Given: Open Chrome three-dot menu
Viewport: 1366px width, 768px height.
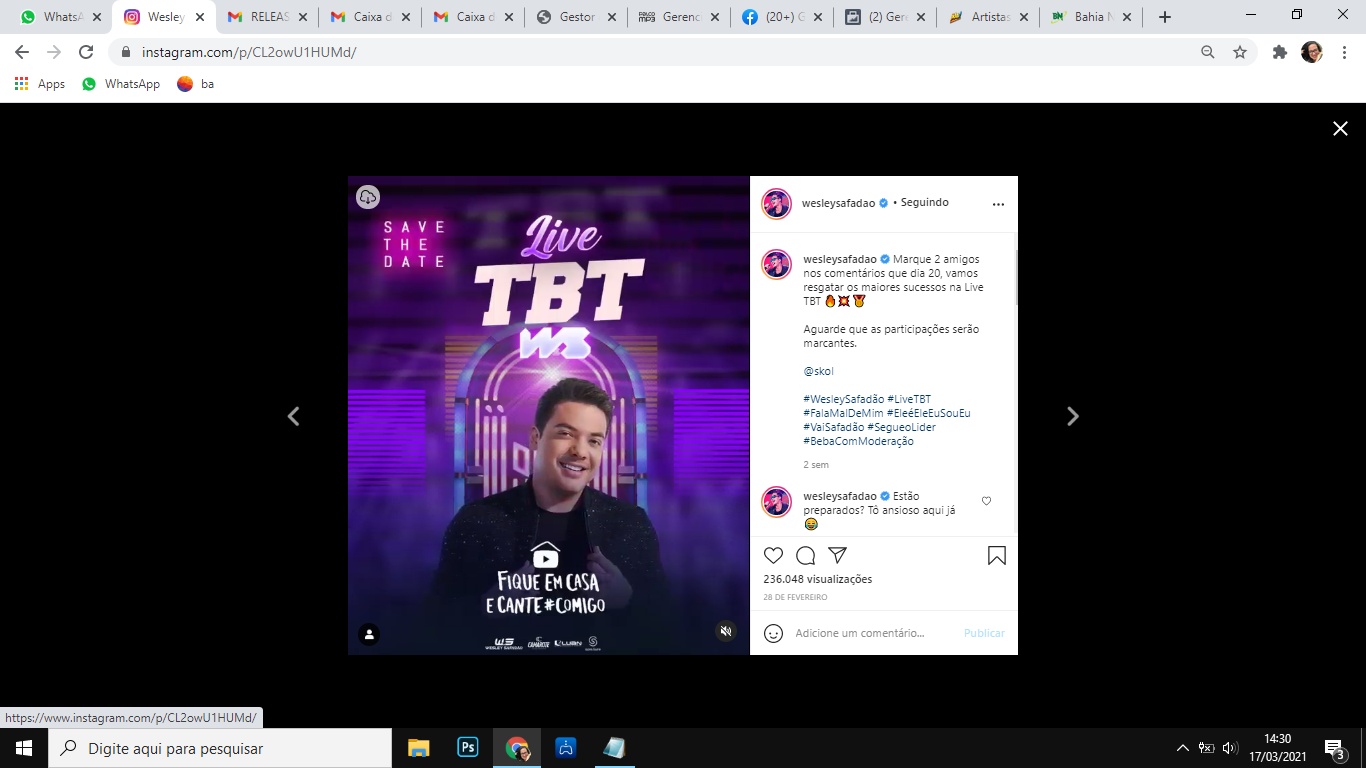Looking at the screenshot, I should (x=1344, y=52).
